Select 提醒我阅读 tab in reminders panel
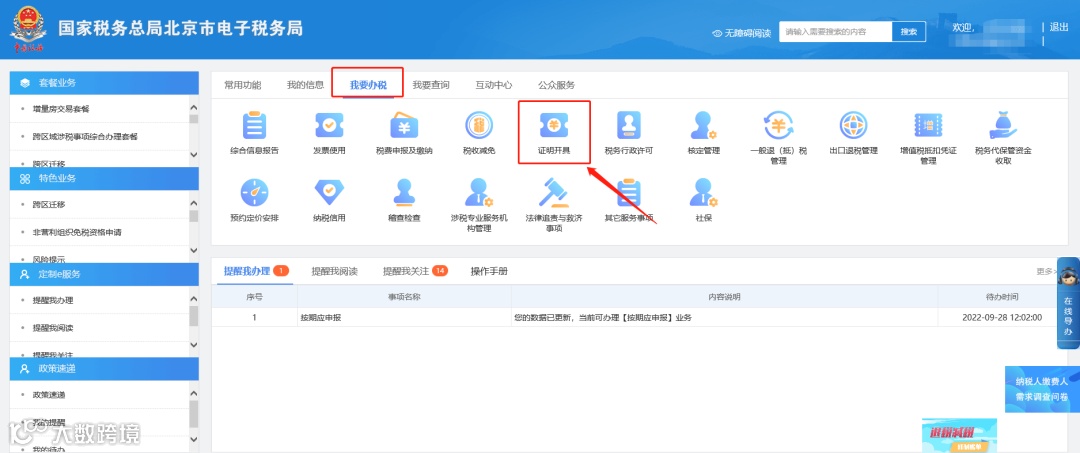The height and width of the screenshot is (453, 1080). click(x=334, y=271)
